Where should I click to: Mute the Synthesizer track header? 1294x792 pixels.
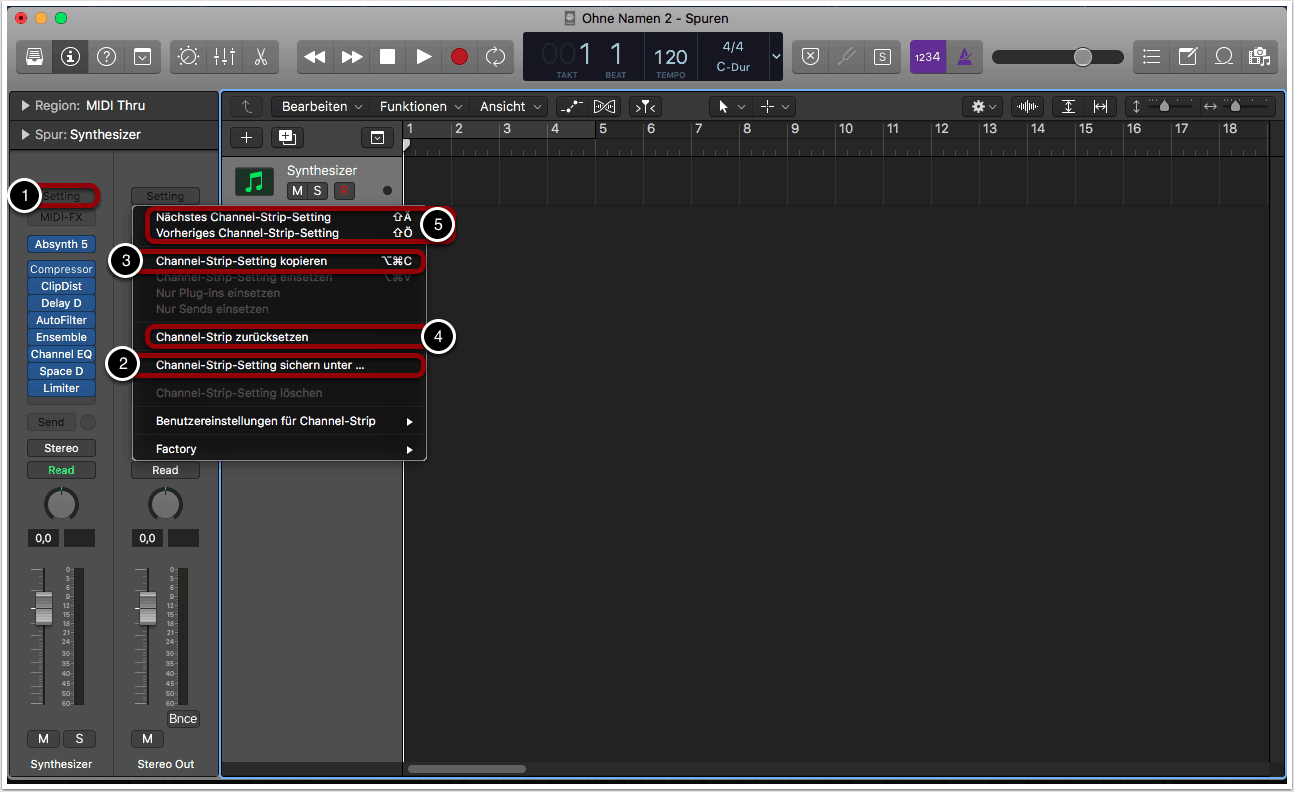297,191
